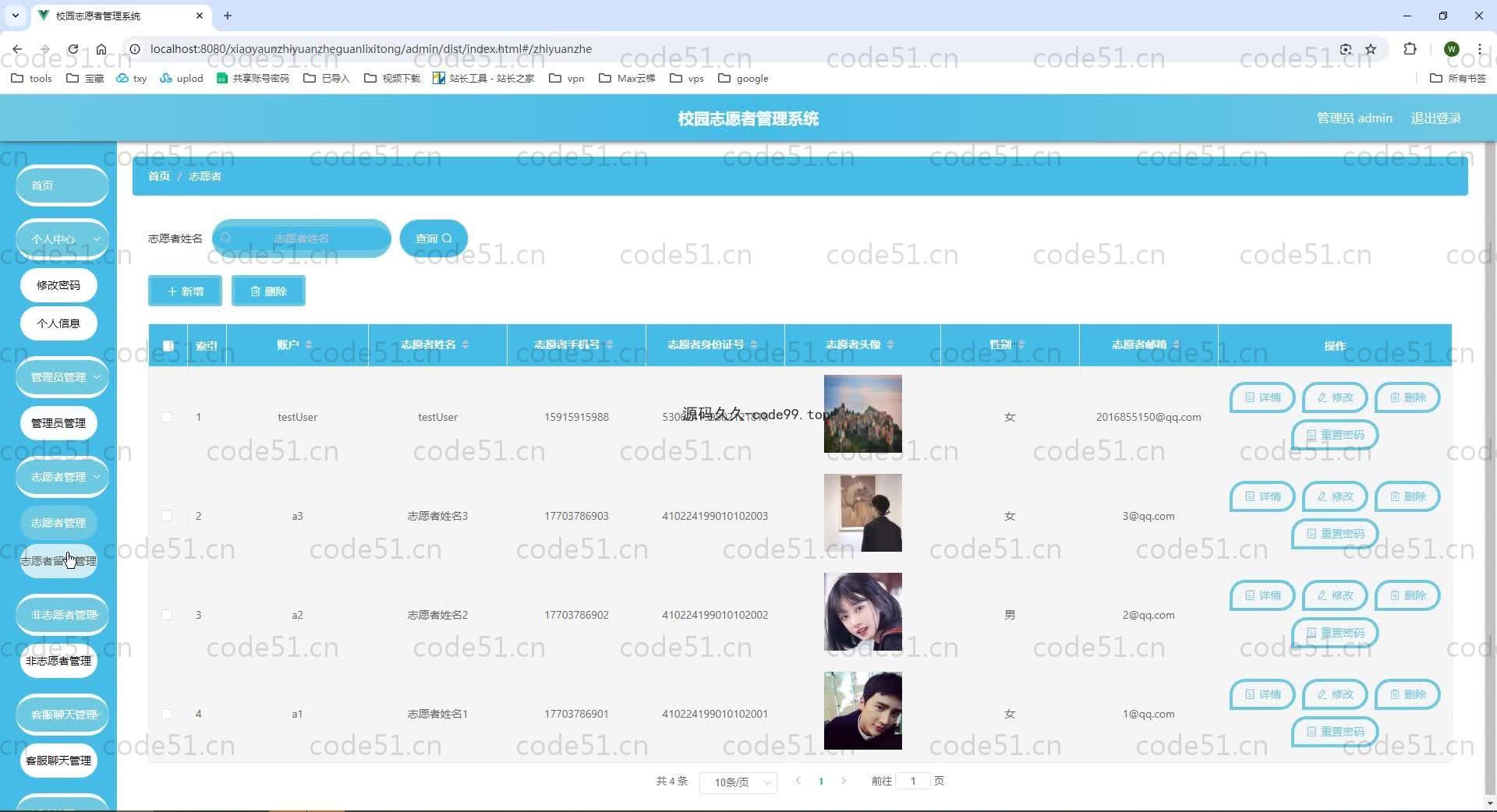Screen dimensions: 1497x812
Task: Collapse the 客服聊天管理 sidebar group
Action: (62, 715)
